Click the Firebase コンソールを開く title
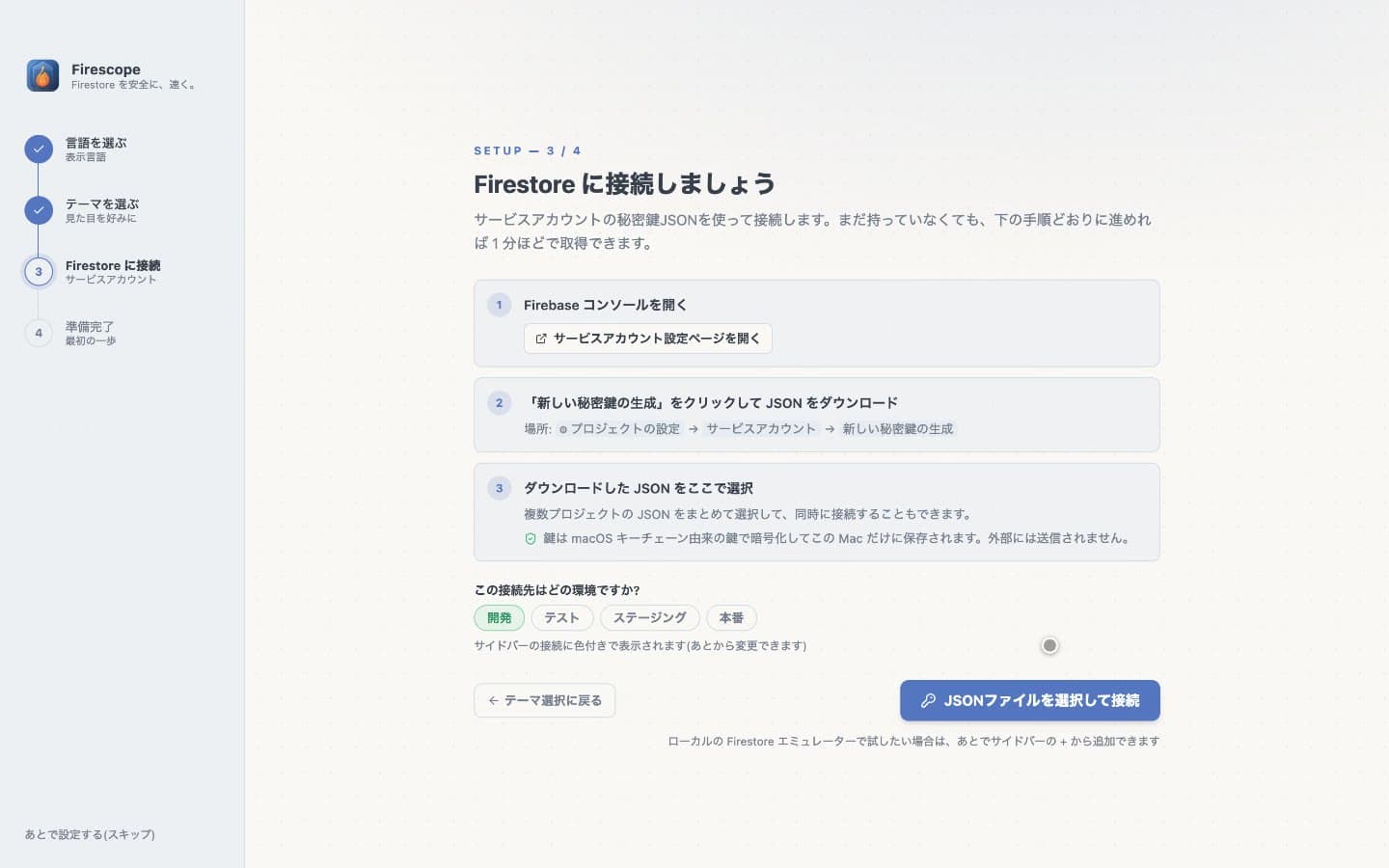 (x=606, y=305)
